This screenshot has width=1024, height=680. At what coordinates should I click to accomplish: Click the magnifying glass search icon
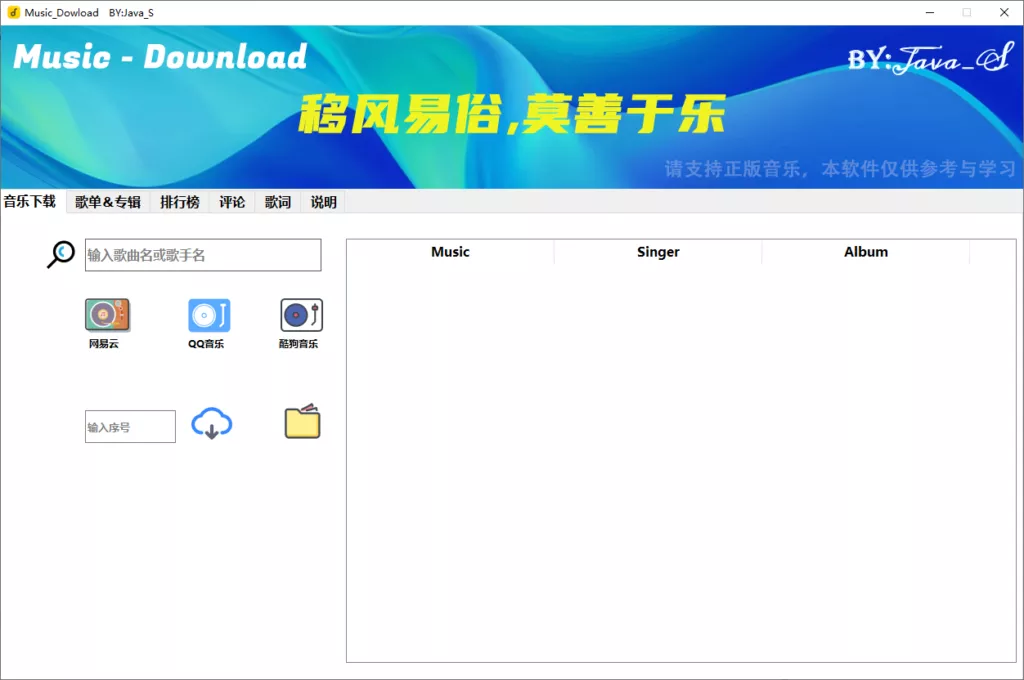click(61, 254)
